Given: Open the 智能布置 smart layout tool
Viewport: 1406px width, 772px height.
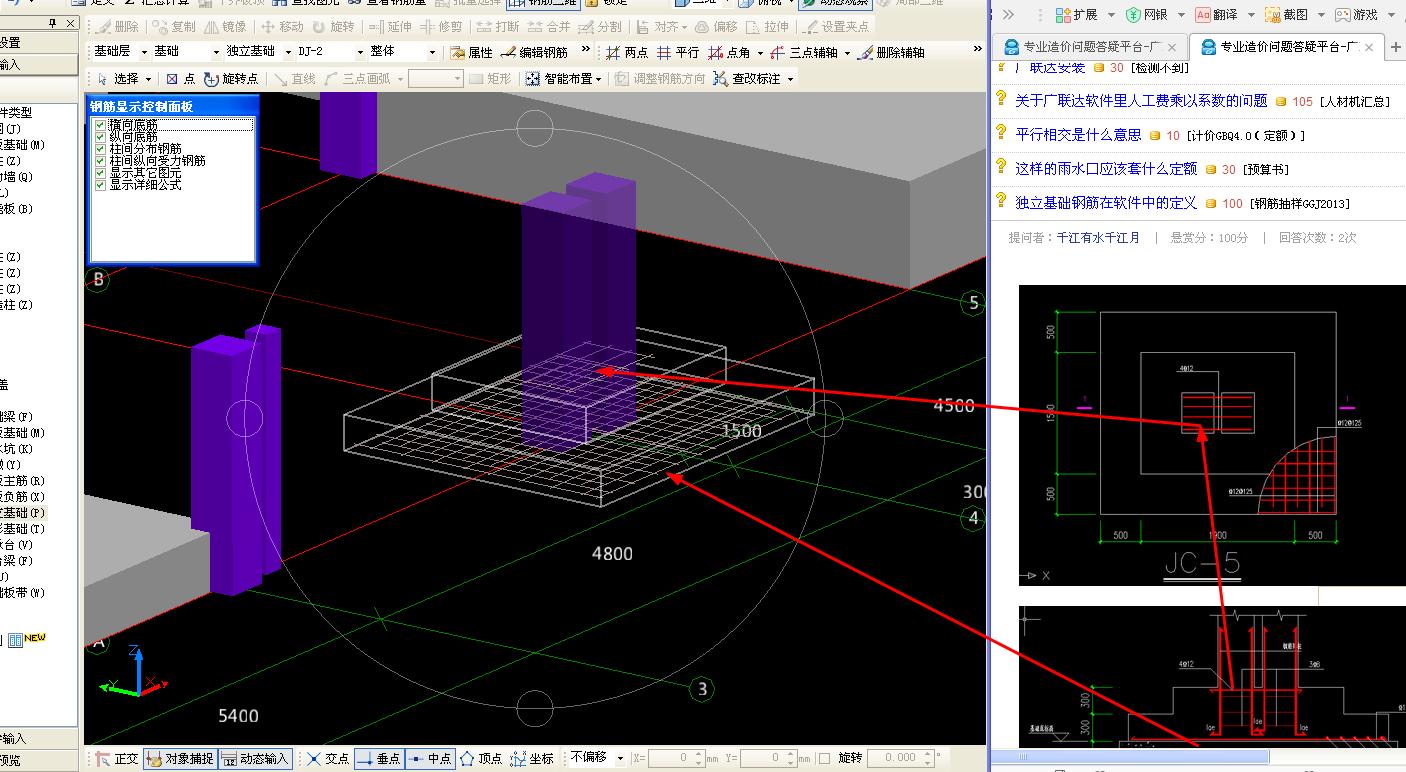Looking at the screenshot, I should click(564, 78).
